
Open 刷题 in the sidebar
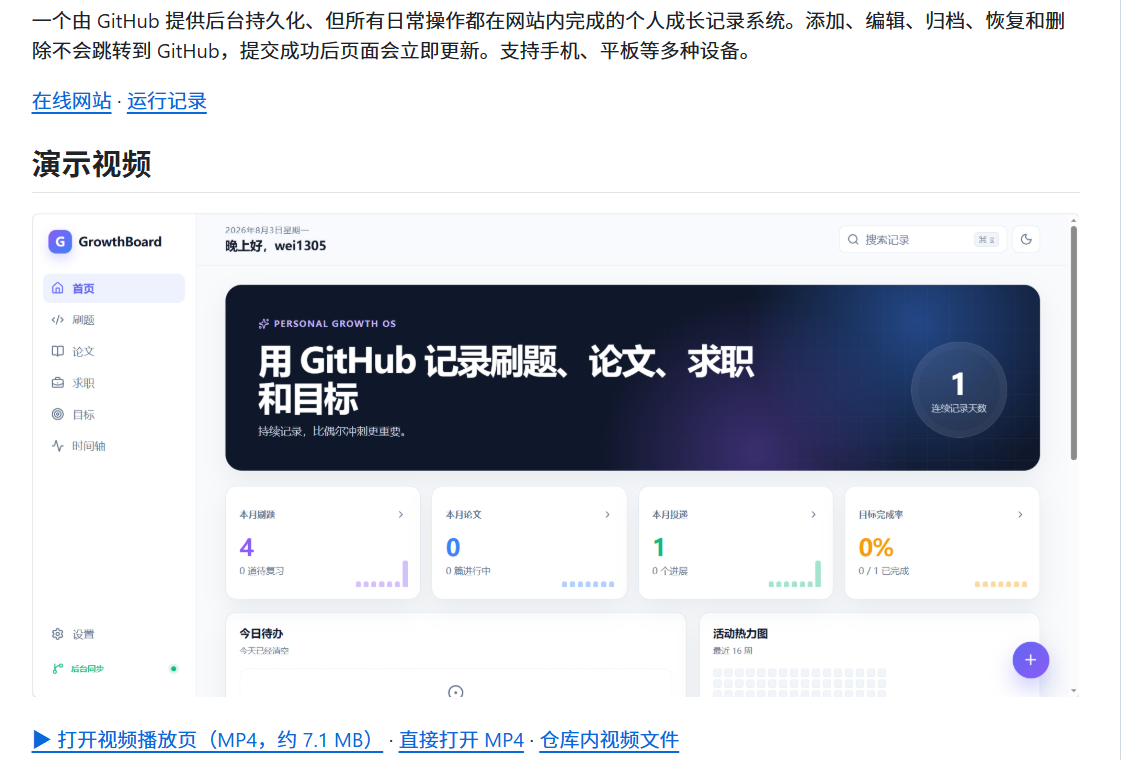pyautogui.click(x=114, y=320)
